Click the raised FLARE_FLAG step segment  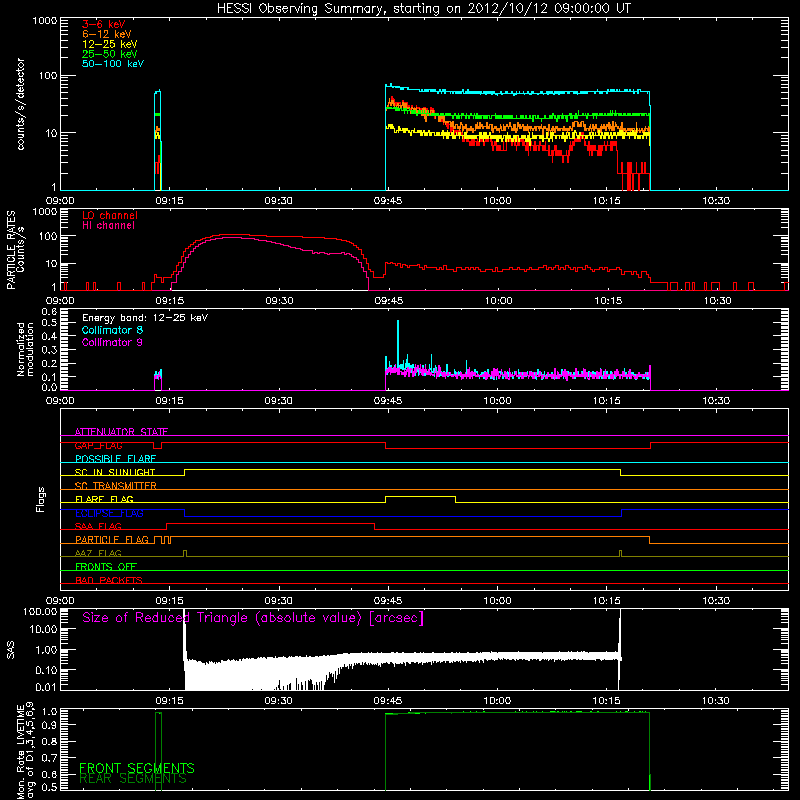point(420,496)
